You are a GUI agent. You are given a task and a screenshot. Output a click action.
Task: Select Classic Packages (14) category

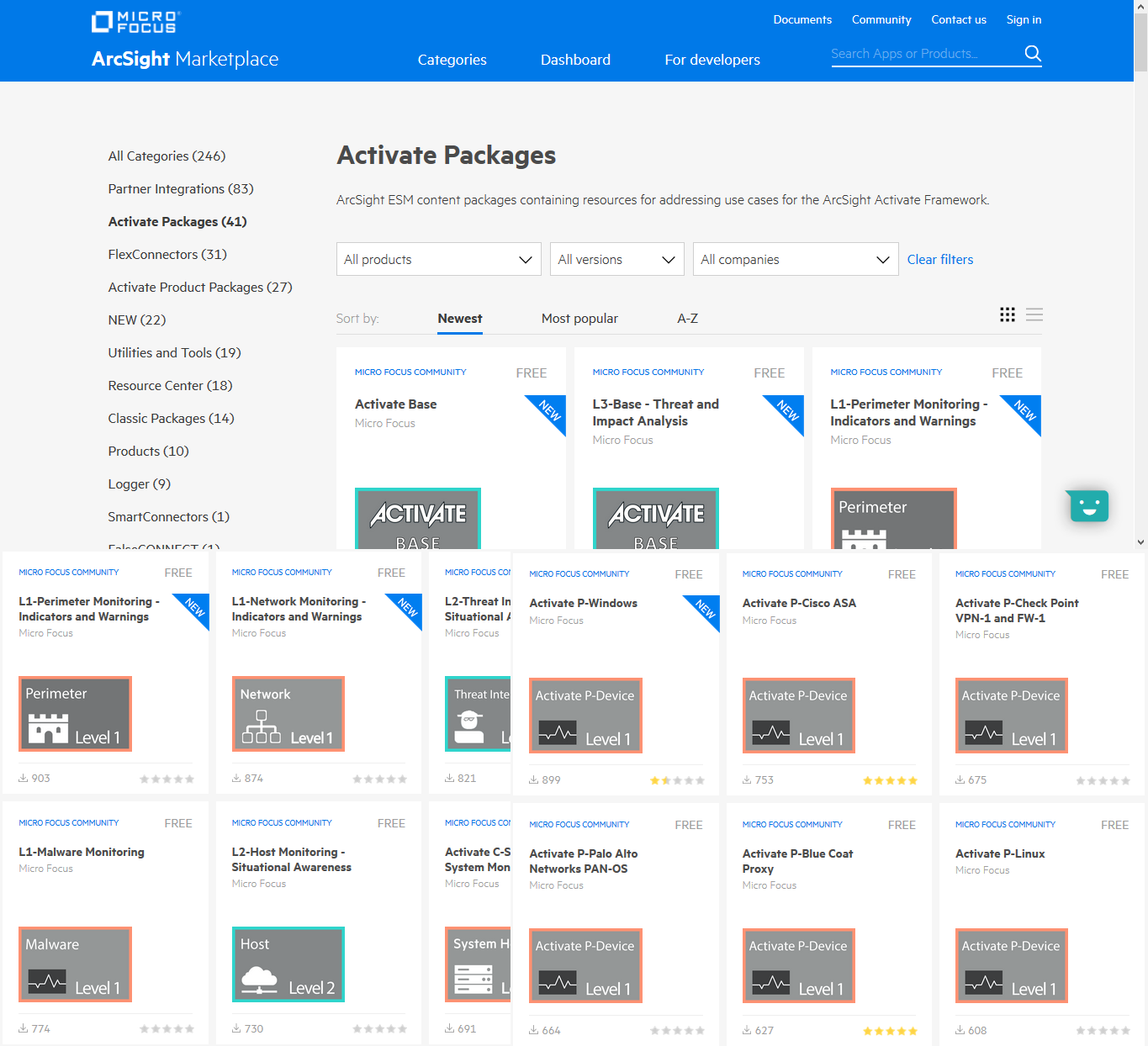coord(171,419)
